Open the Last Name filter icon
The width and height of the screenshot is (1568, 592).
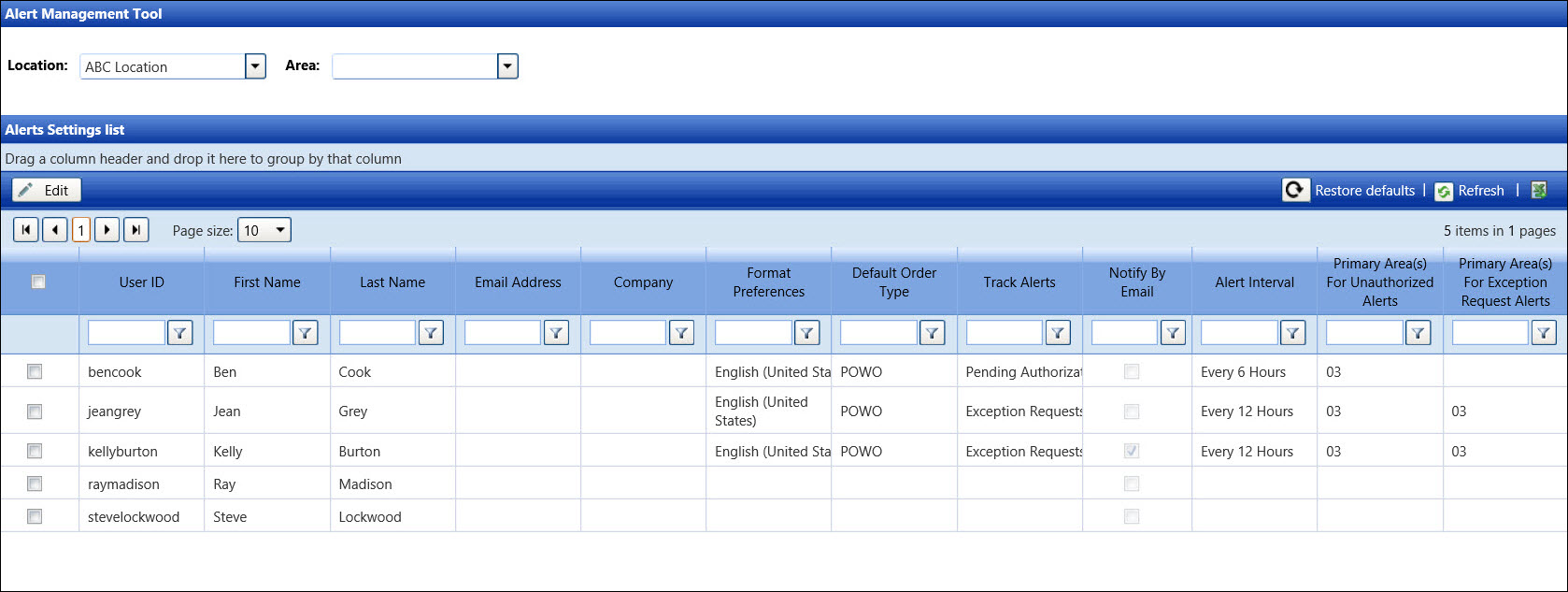click(x=431, y=333)
